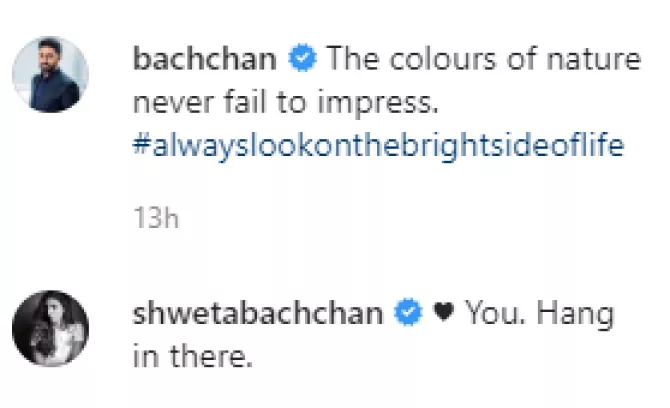670x408 pixels.
Task: Open the bachchan username link
Action: pyautogui.click(x=204, y=59)
